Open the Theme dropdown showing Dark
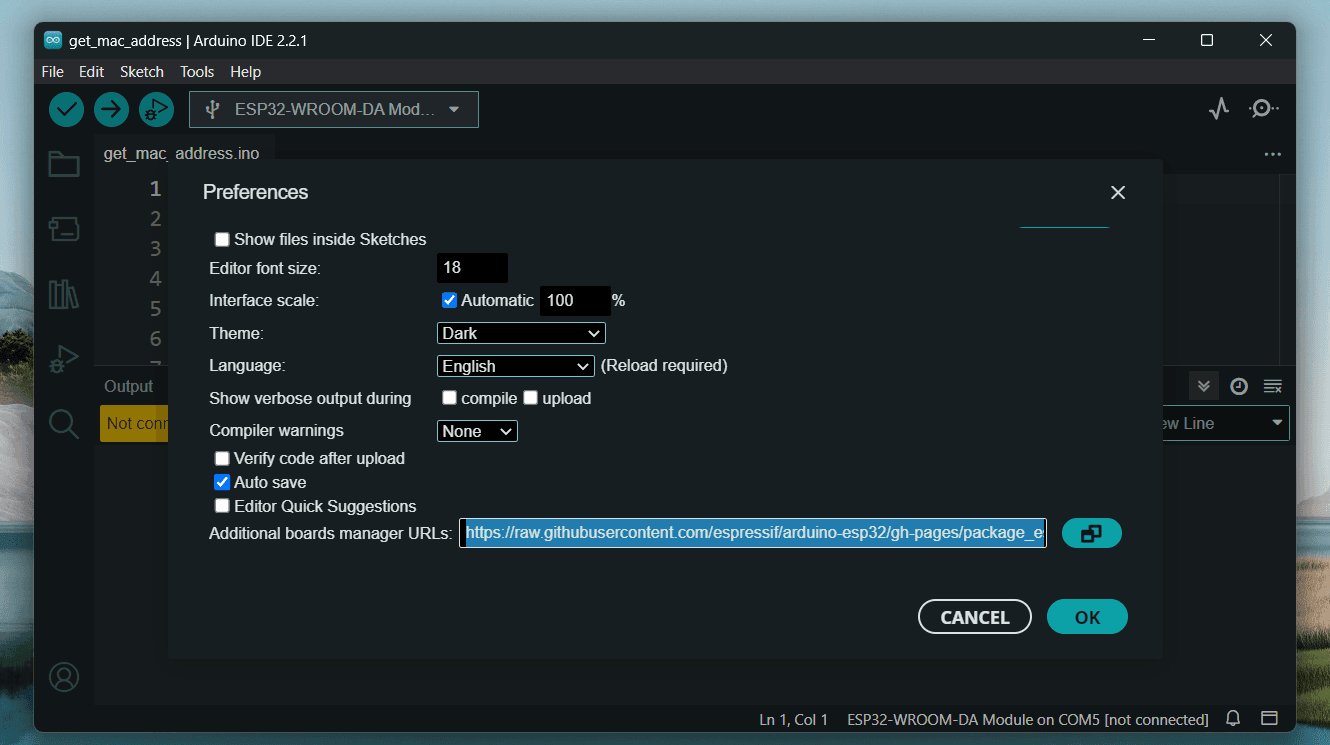The width and height of the screenshot is (1330, 745). tap(521, 333)
